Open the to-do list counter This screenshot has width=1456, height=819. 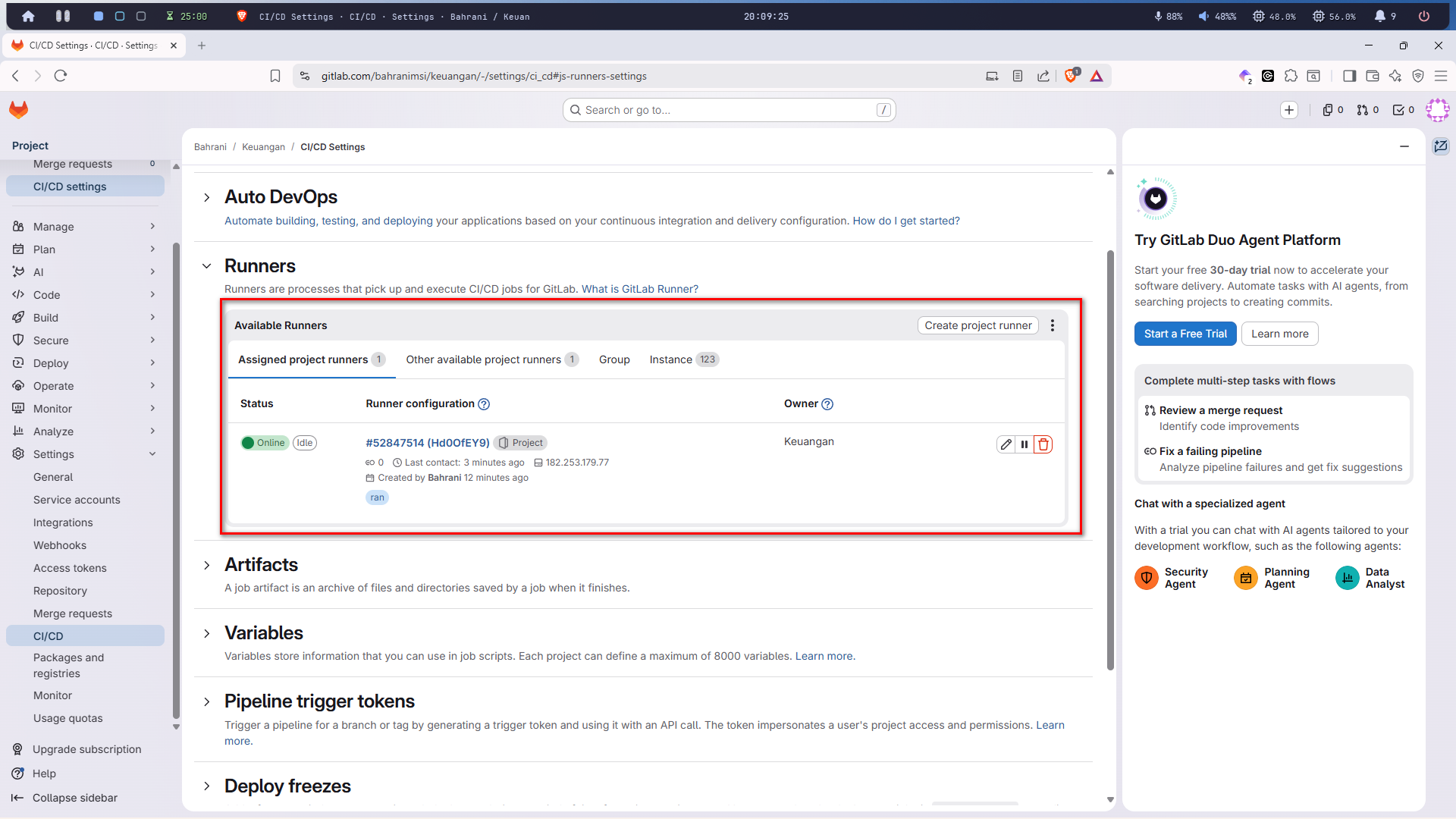click(x=1404, y=110)
